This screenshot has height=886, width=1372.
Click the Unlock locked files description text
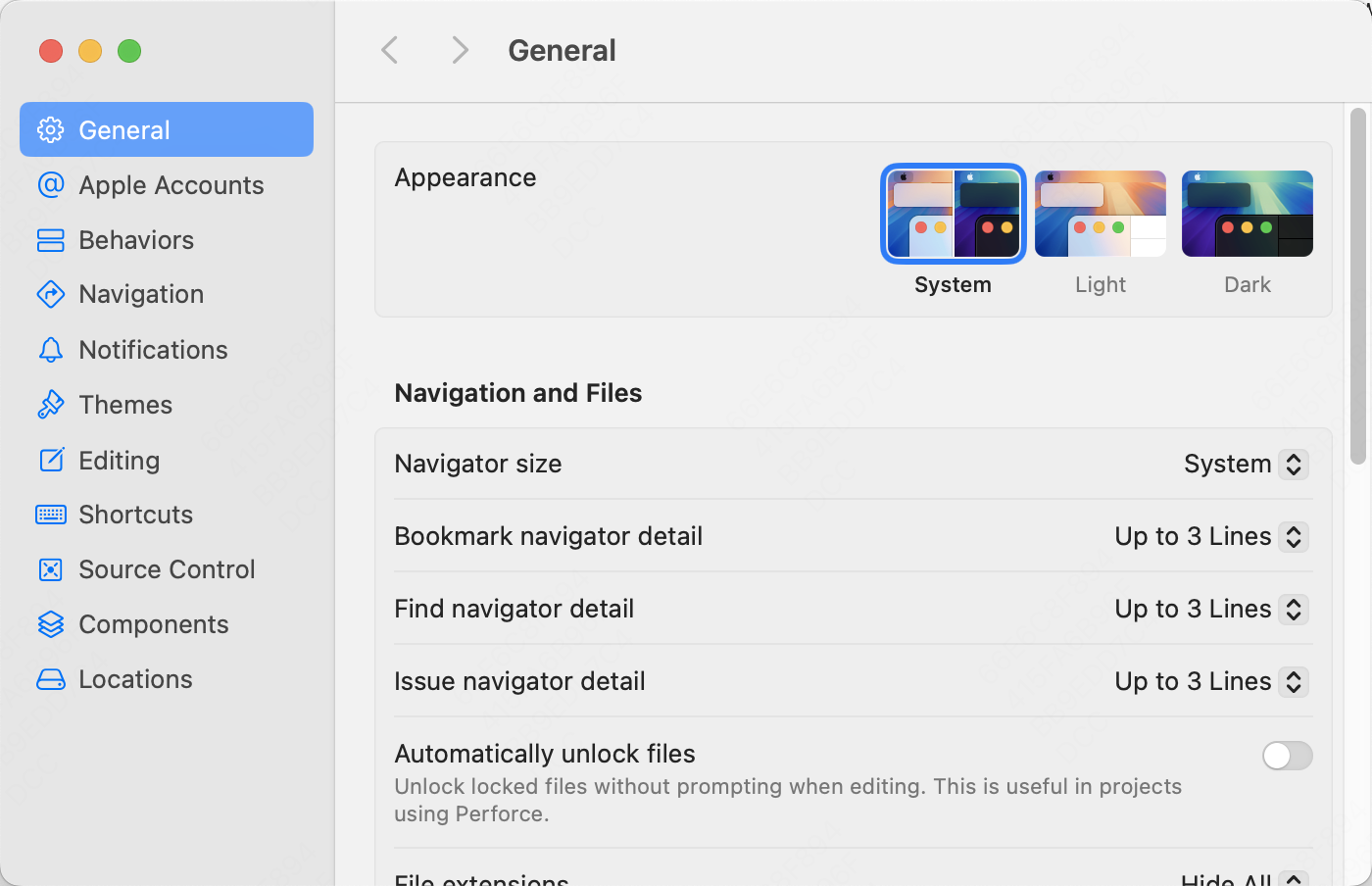pos(788,800)
